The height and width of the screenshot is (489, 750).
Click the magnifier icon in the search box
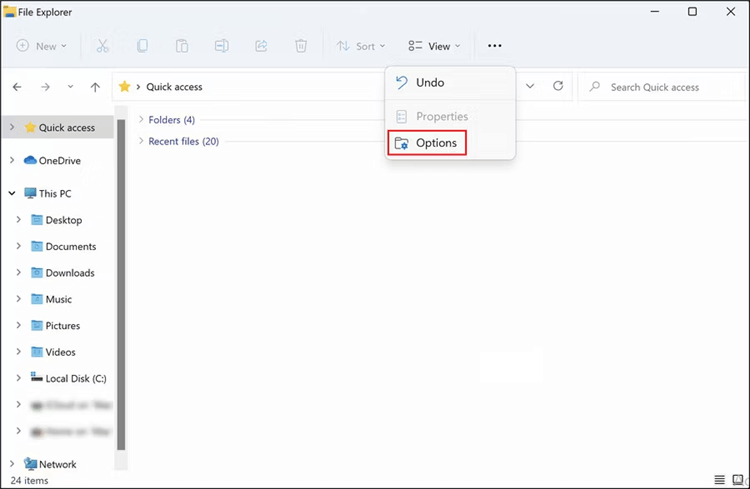pos(595,87)
